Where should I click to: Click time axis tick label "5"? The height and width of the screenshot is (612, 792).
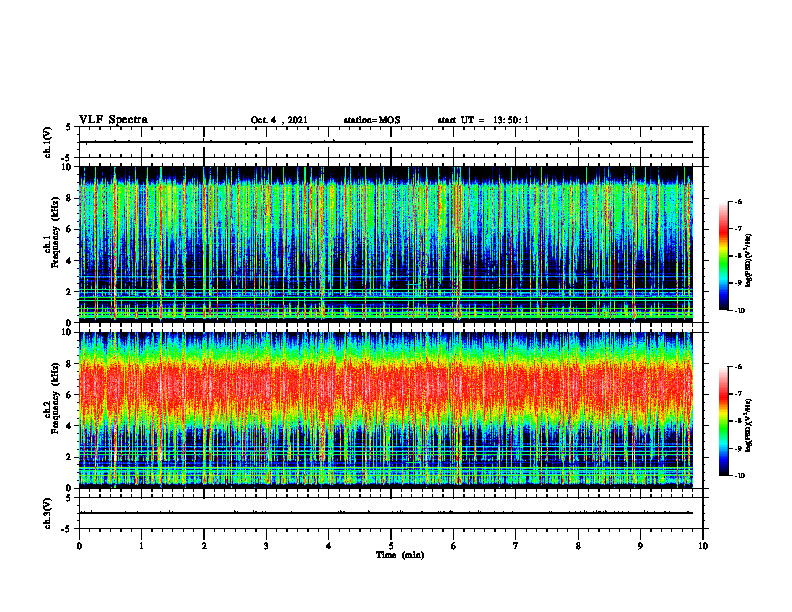[x=391, y=546]
